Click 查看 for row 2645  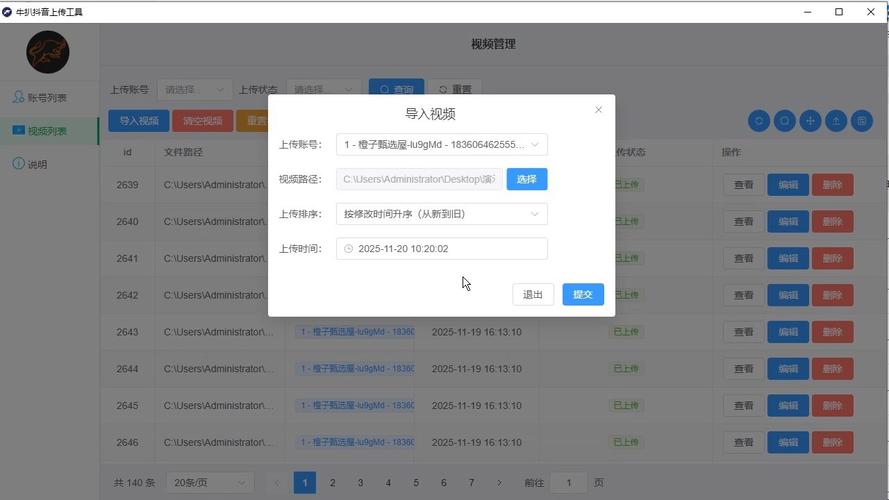[744, 406]
